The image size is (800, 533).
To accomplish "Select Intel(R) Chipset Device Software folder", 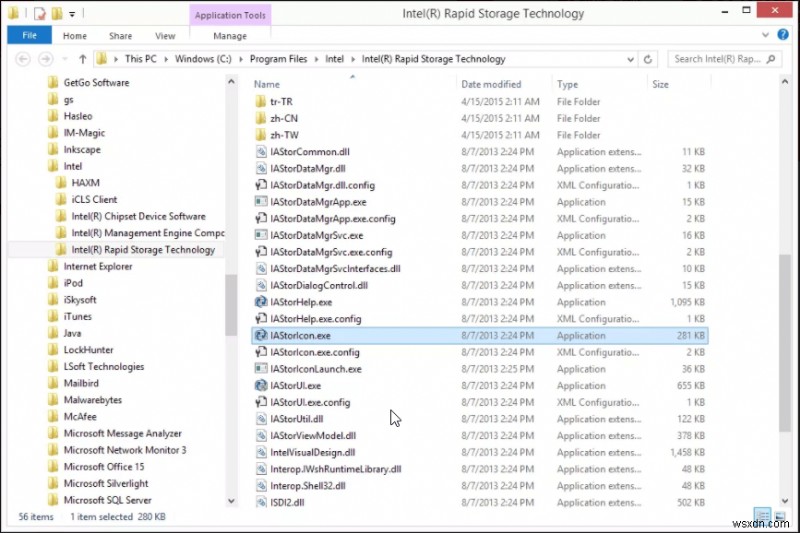I will (138, 216).
